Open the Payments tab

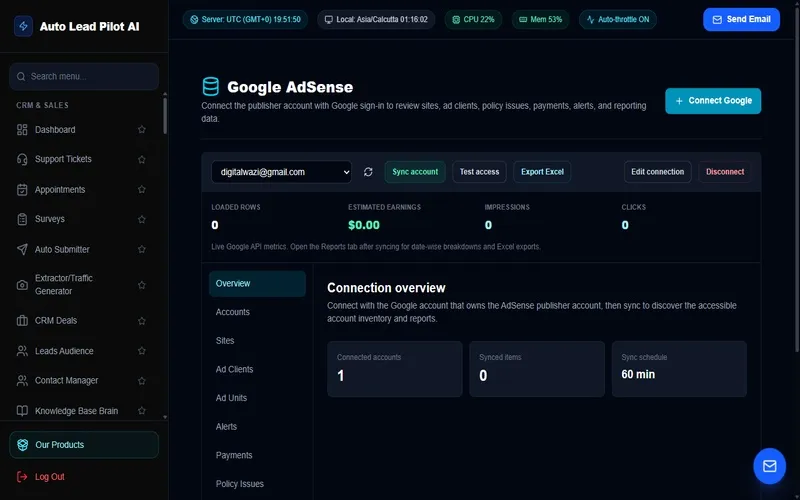point(257,455)
